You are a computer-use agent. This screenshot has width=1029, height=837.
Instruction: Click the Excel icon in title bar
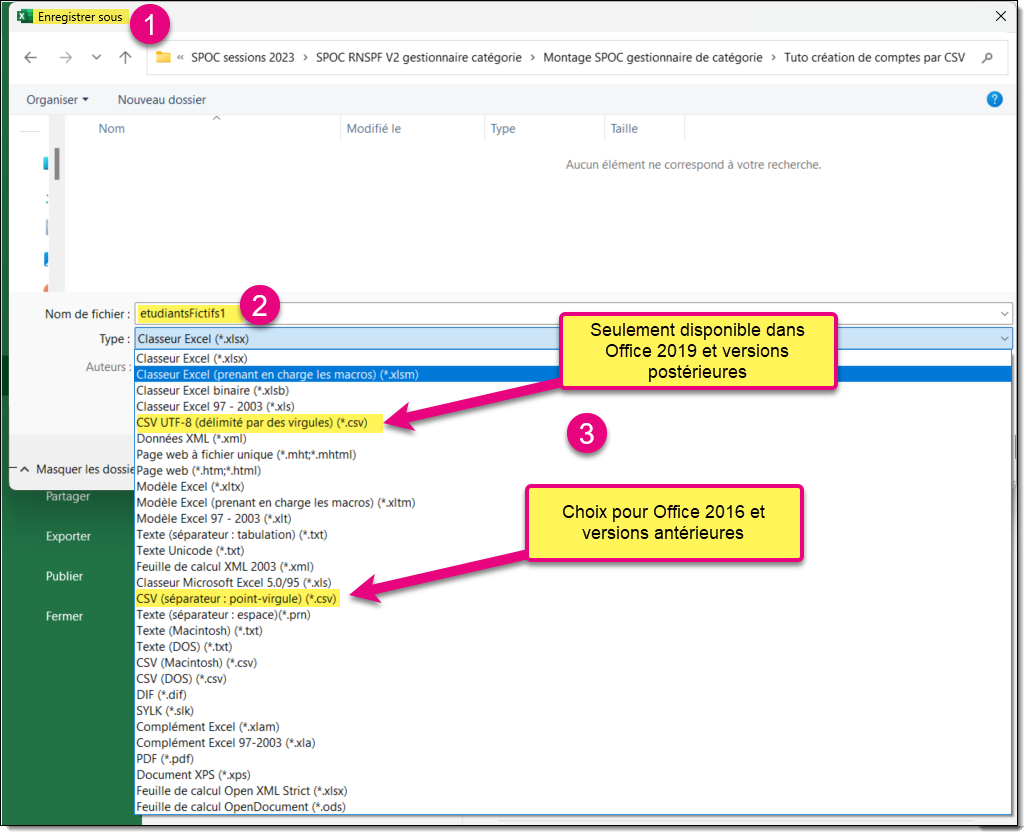click(25, 16)
